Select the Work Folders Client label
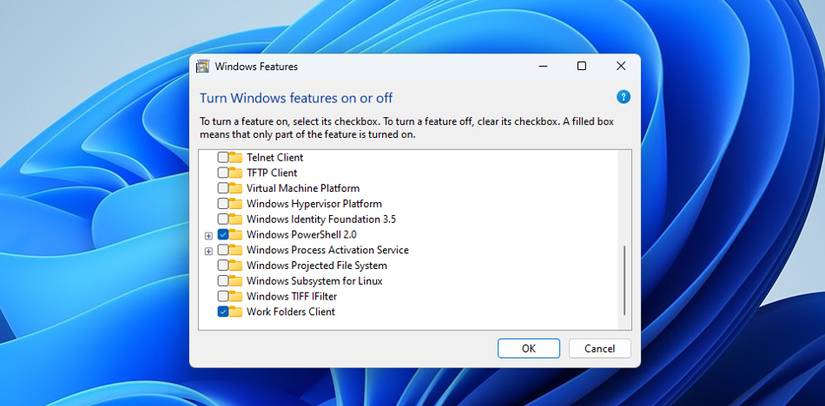 [x=290, y=312]
